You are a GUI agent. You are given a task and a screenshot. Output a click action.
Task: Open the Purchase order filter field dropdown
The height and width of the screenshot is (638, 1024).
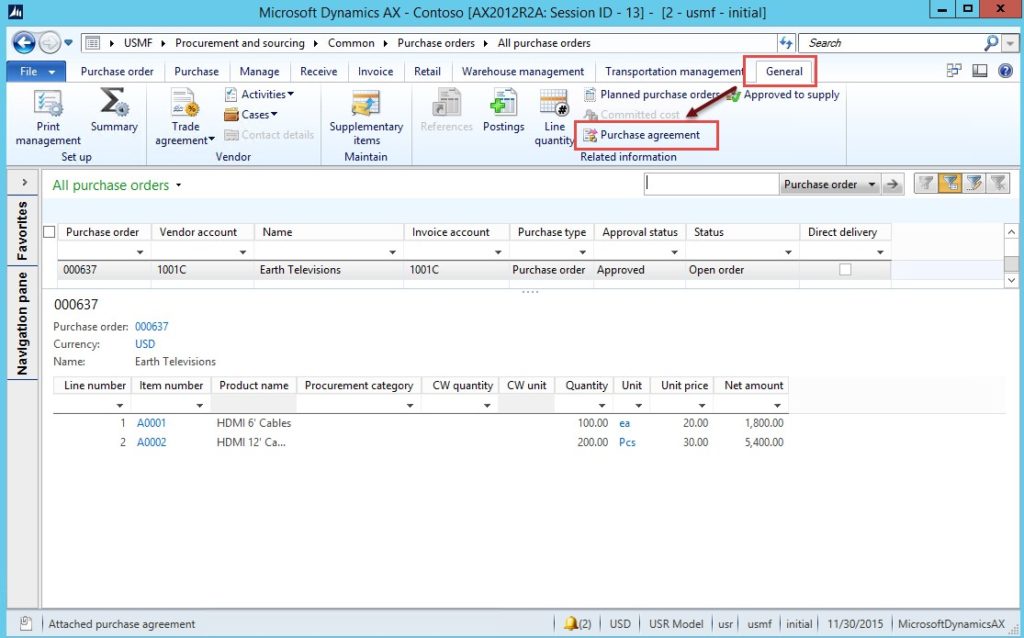click(x=871, y=185)
